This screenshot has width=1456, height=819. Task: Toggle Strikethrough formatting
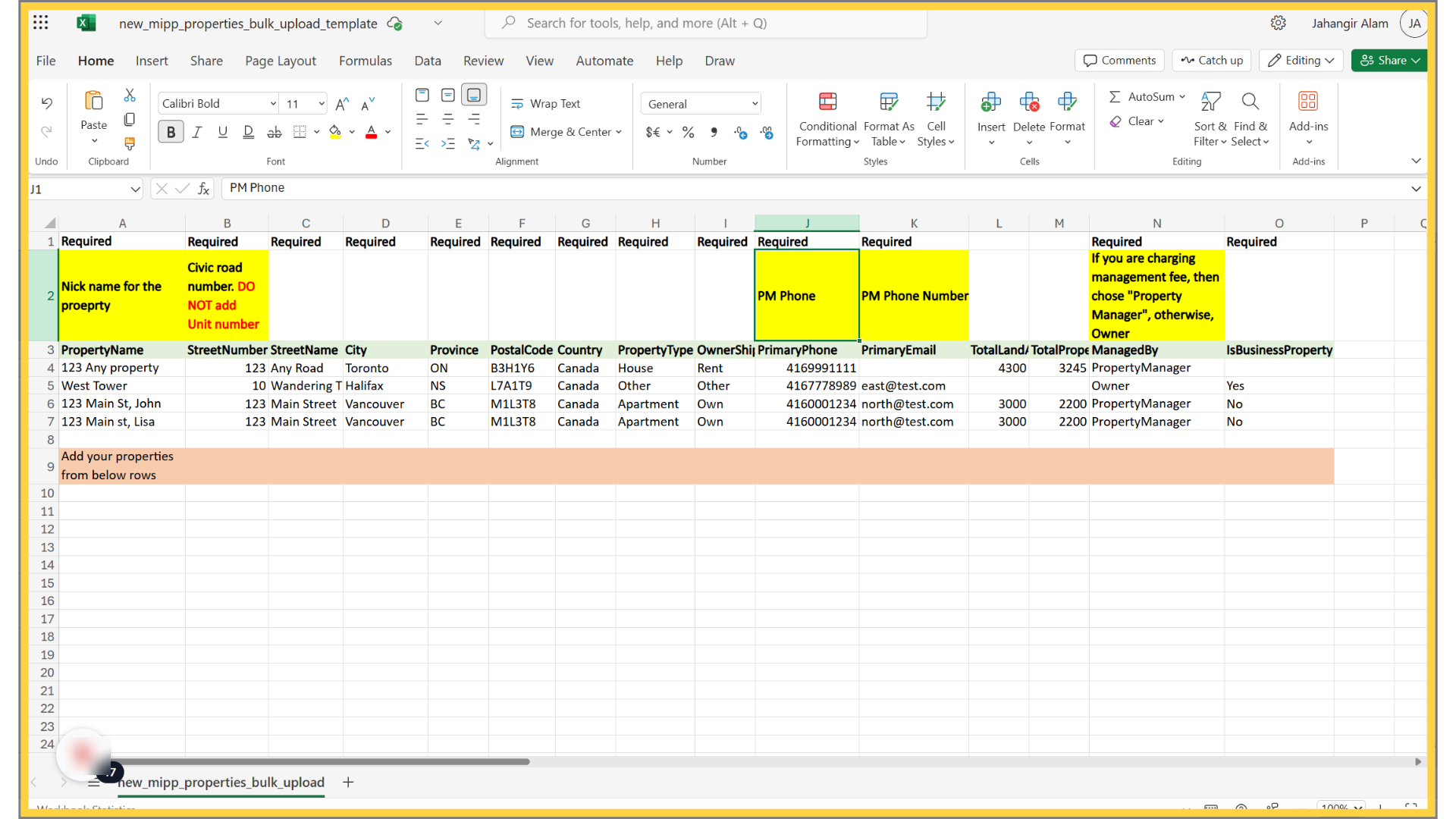274,132
